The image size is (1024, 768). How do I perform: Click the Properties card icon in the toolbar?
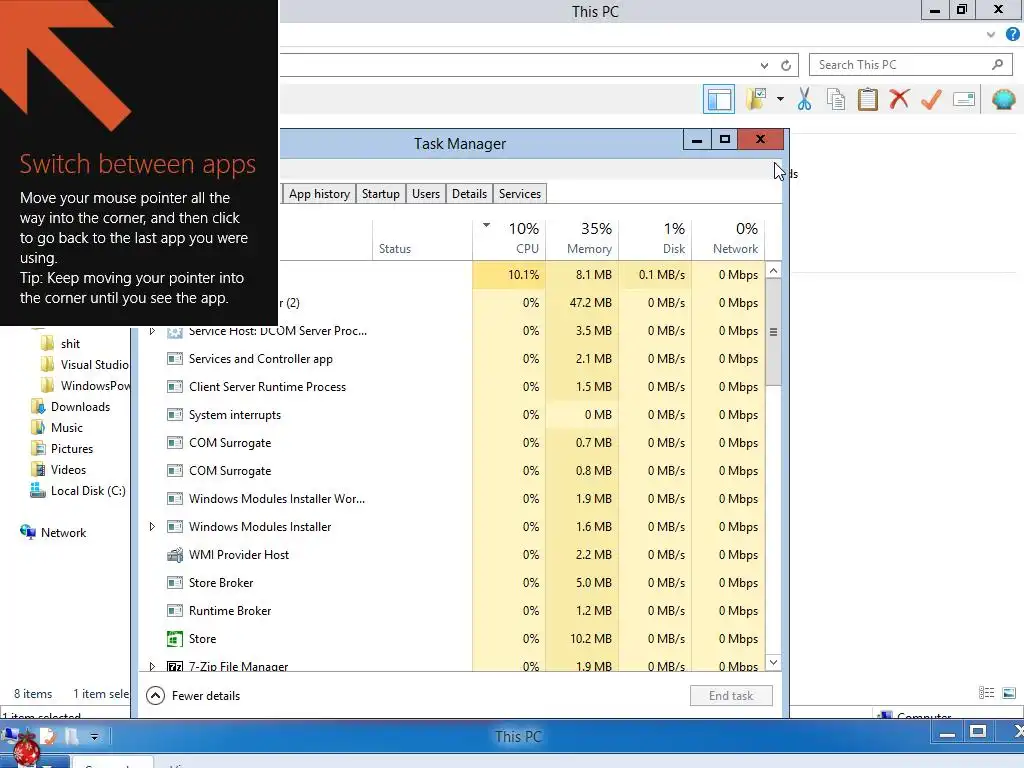click(x=964, y=99)
